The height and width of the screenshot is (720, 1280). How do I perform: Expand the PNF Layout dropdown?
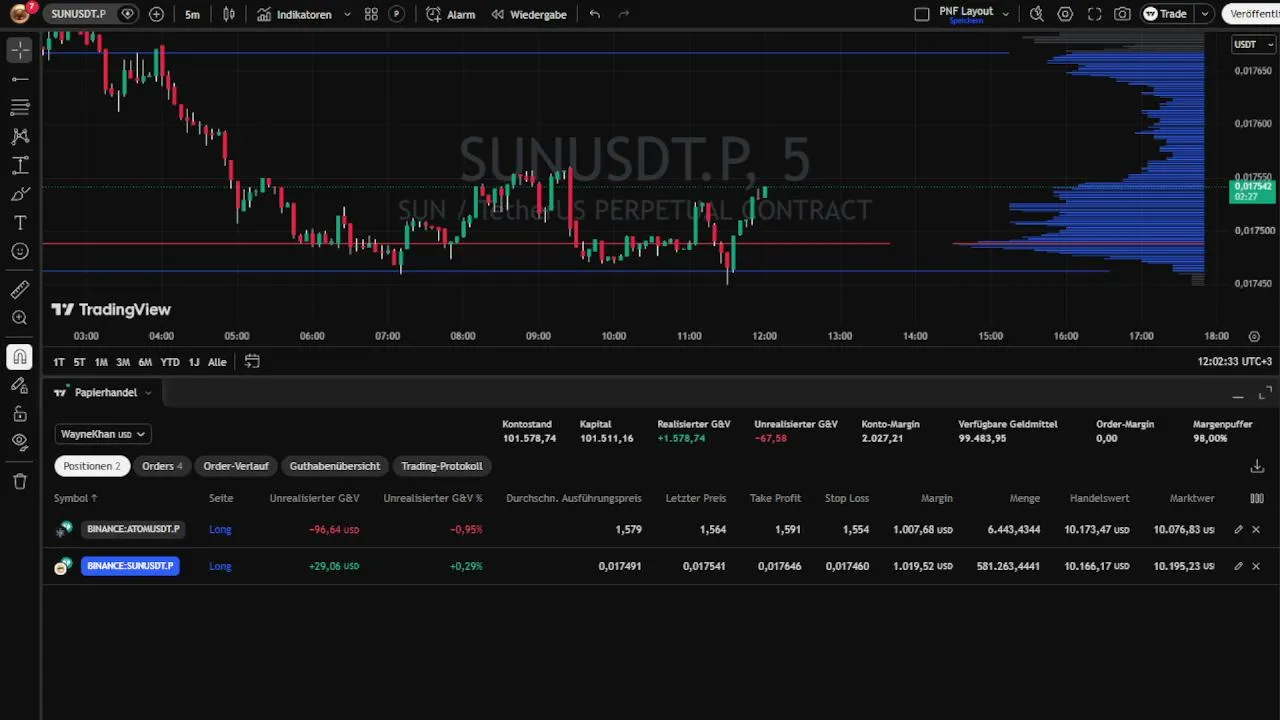point(1006,14)
